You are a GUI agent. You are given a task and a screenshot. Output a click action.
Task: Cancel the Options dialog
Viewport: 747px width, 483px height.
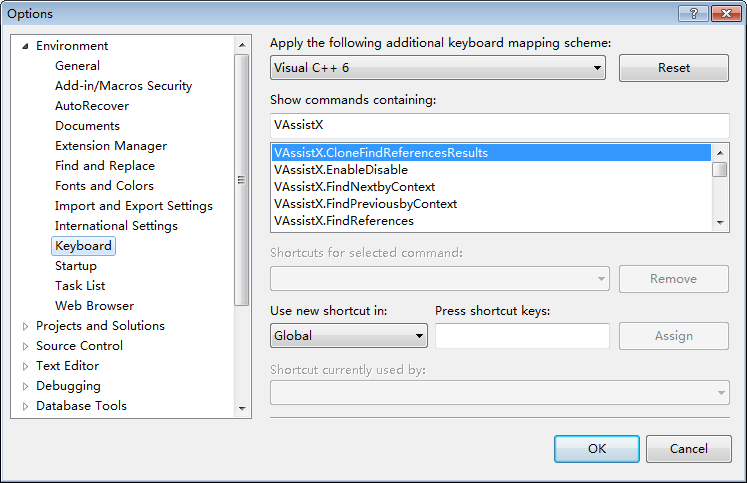pyautogui.click(x=688, y=448)
